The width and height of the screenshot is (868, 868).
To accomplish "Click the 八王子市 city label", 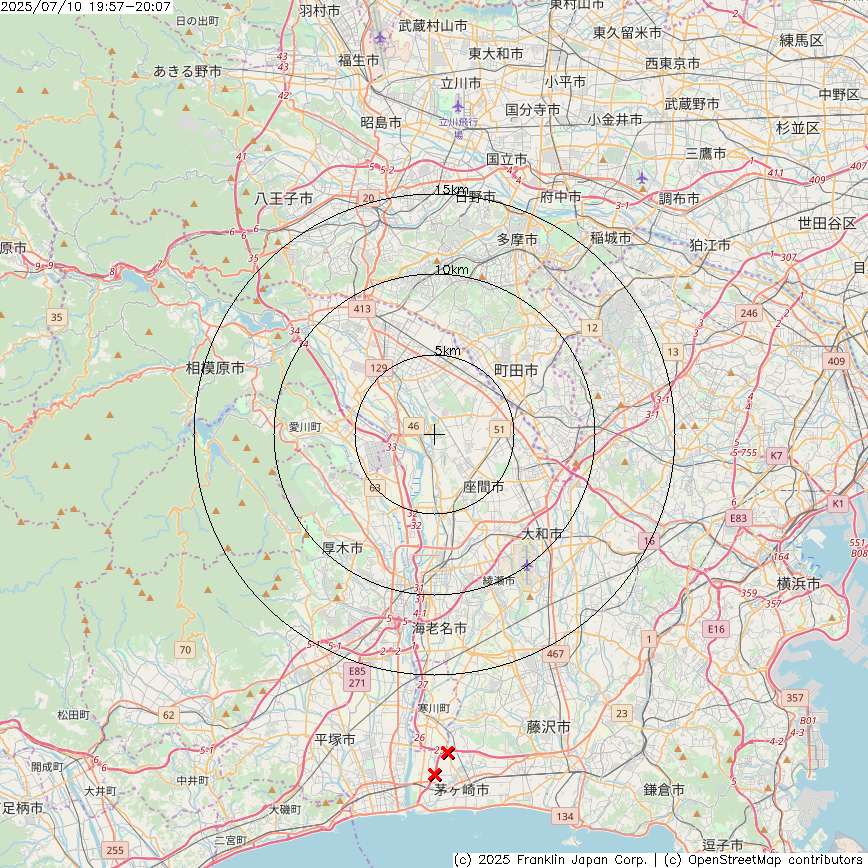I will pyautogui.click(x=284, y=198).
